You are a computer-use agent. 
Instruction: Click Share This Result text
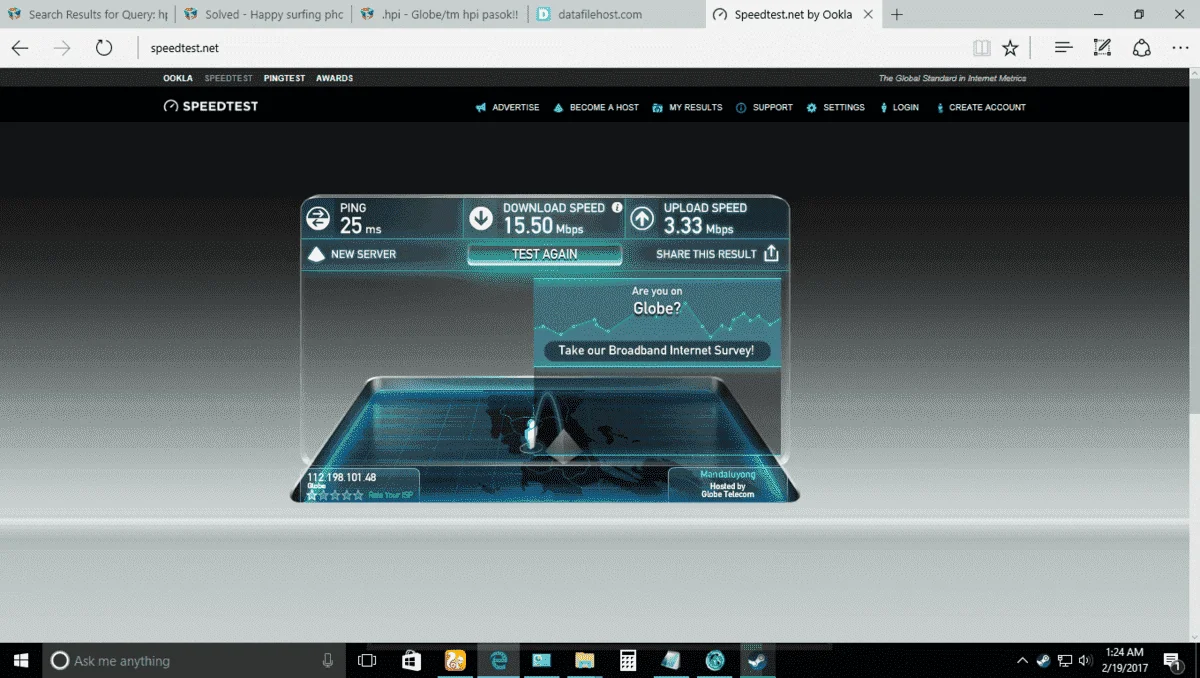[706, 254]
